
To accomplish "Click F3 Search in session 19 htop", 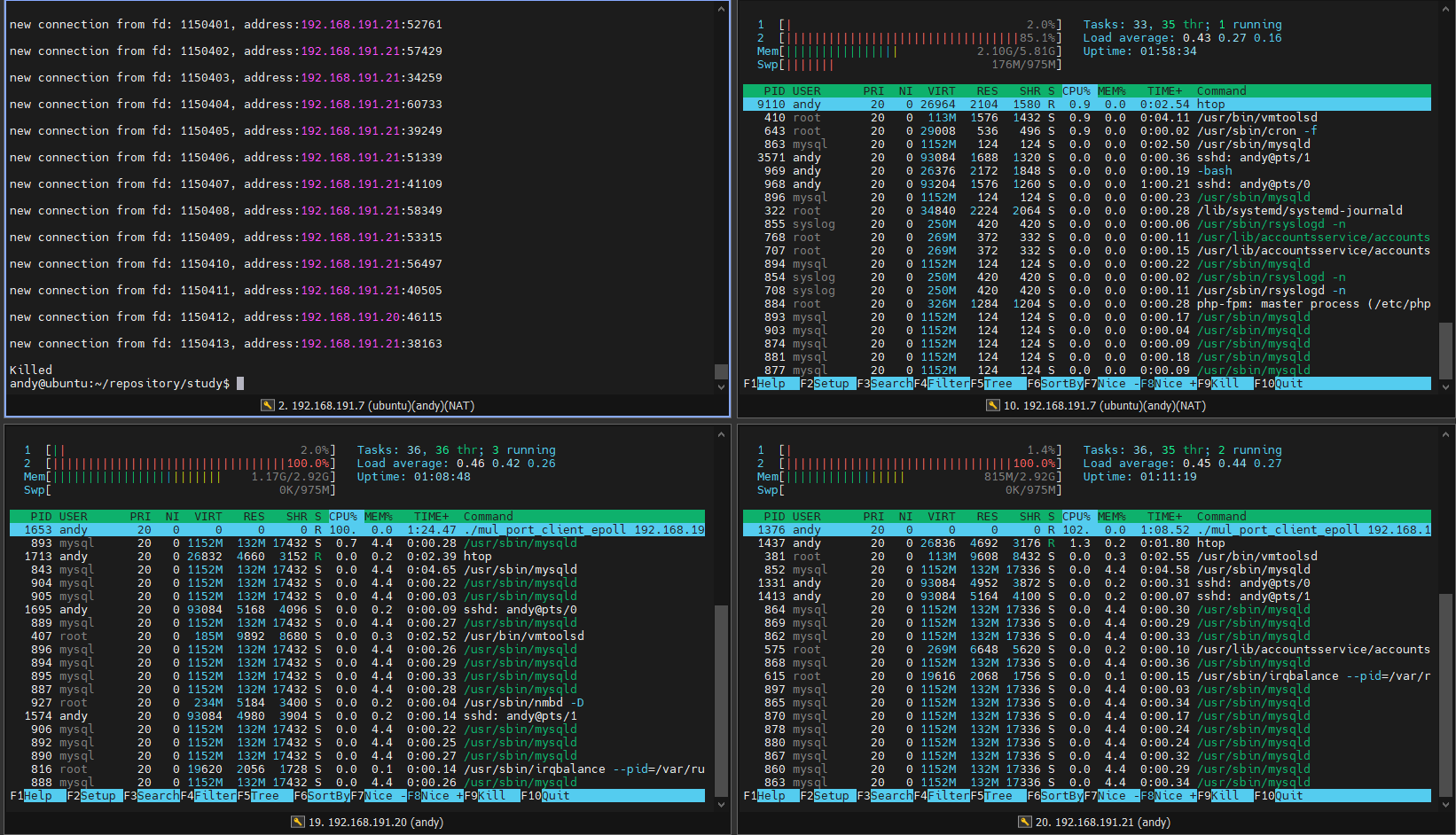I will (x=152, y=796).
